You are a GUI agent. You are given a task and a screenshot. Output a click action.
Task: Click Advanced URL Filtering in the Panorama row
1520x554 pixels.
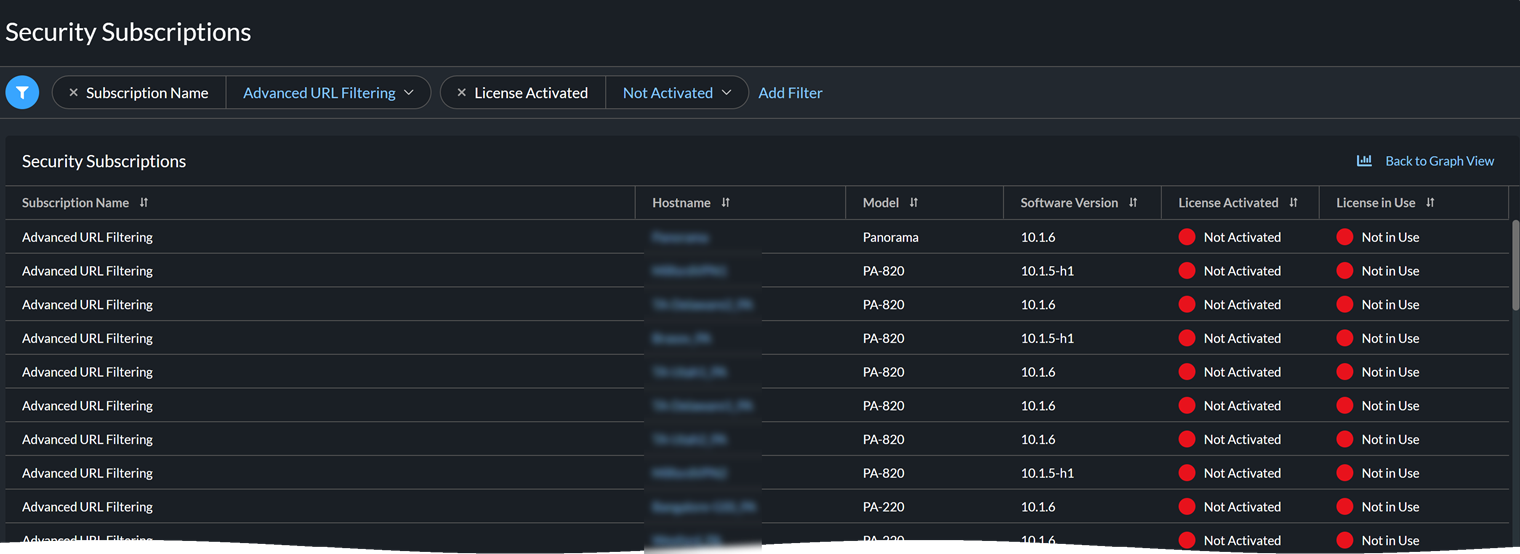click(87, 237)
